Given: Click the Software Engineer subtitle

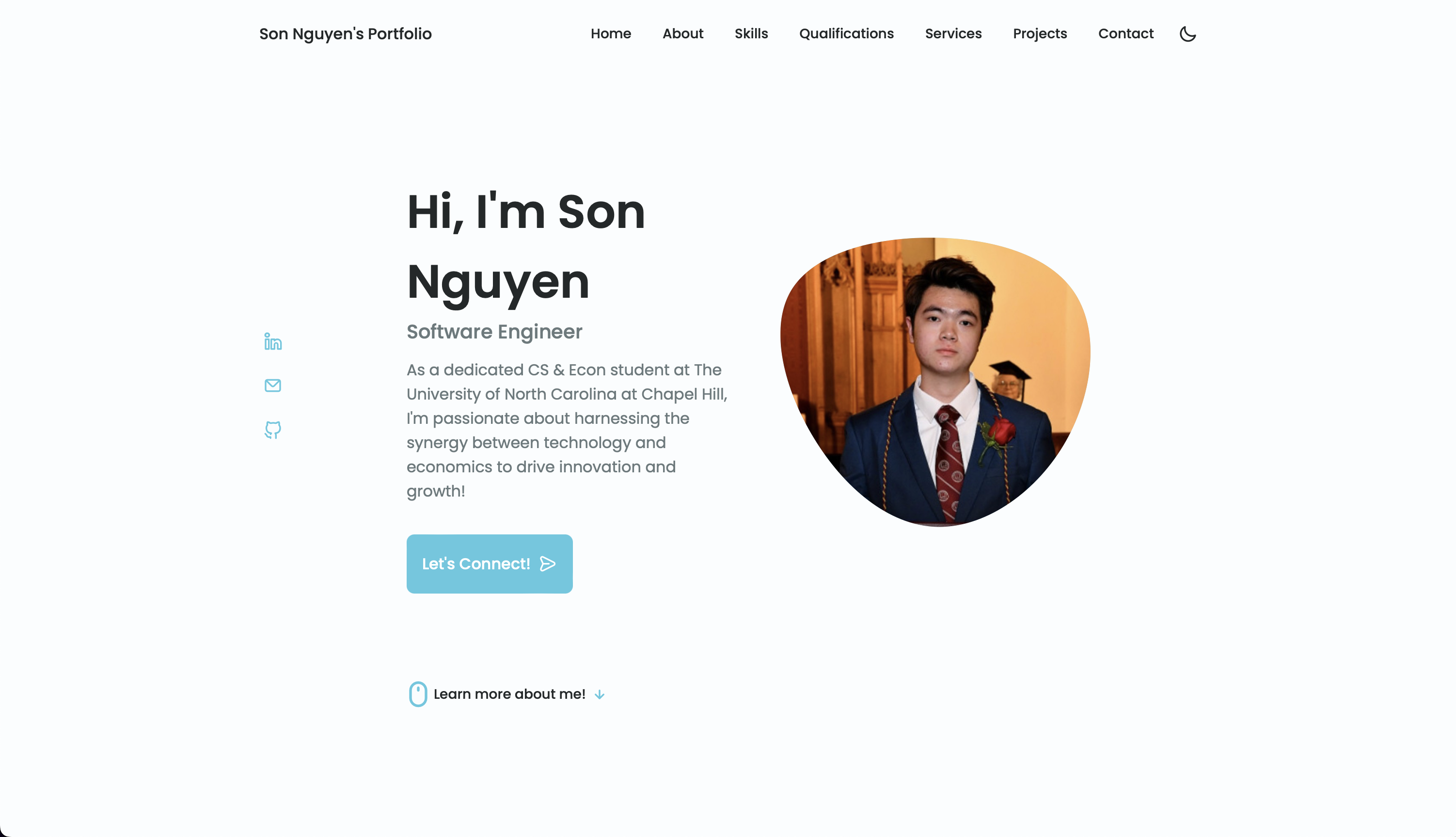Looking at the screenshot, I should click(494, 332).
